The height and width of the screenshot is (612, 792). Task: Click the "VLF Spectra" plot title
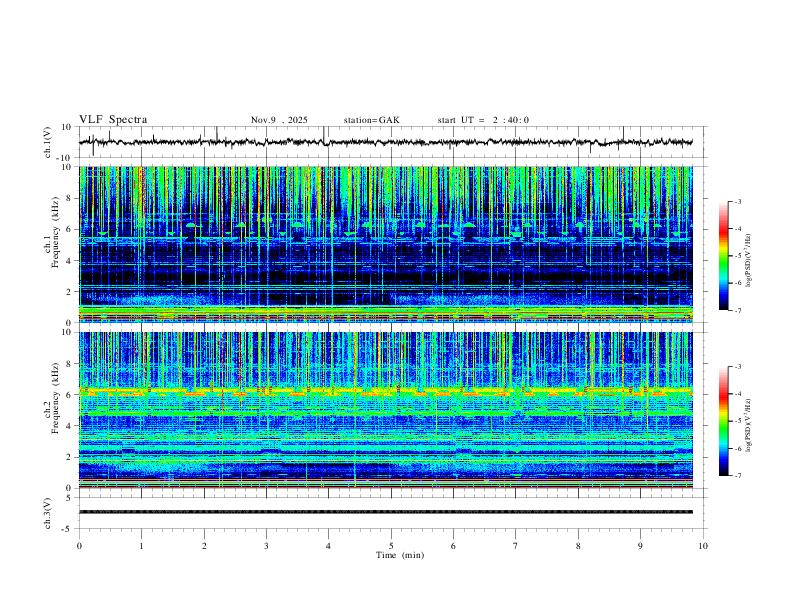[x=113, y=120]
